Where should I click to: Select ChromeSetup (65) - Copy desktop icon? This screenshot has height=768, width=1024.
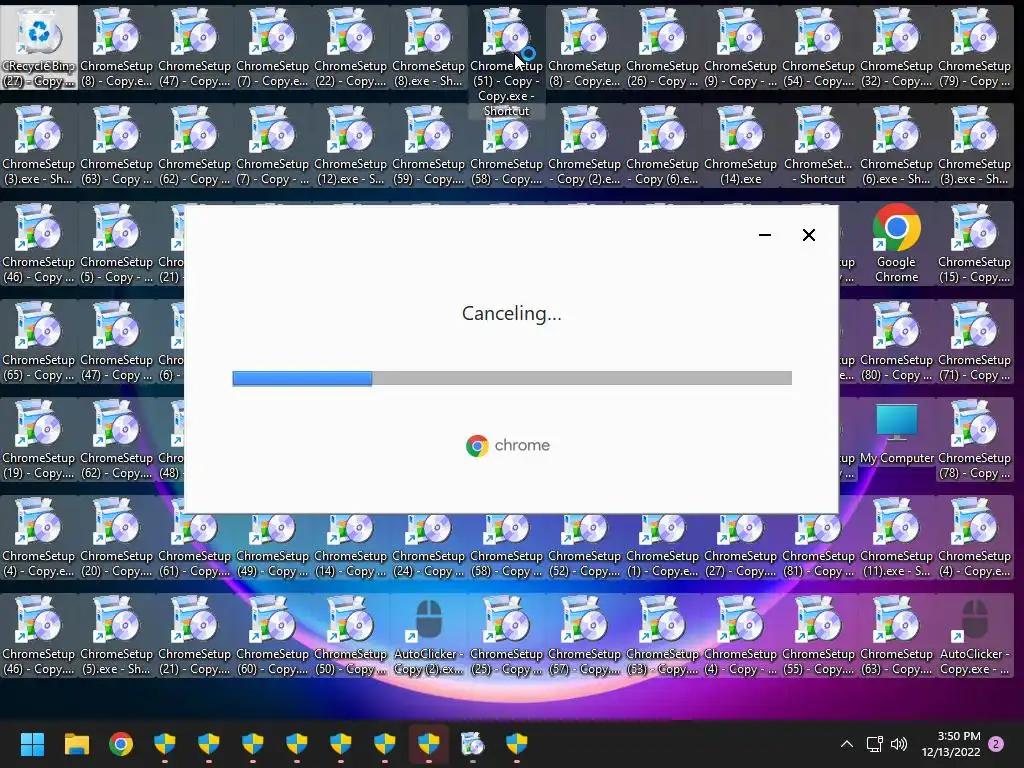(38, 341)
